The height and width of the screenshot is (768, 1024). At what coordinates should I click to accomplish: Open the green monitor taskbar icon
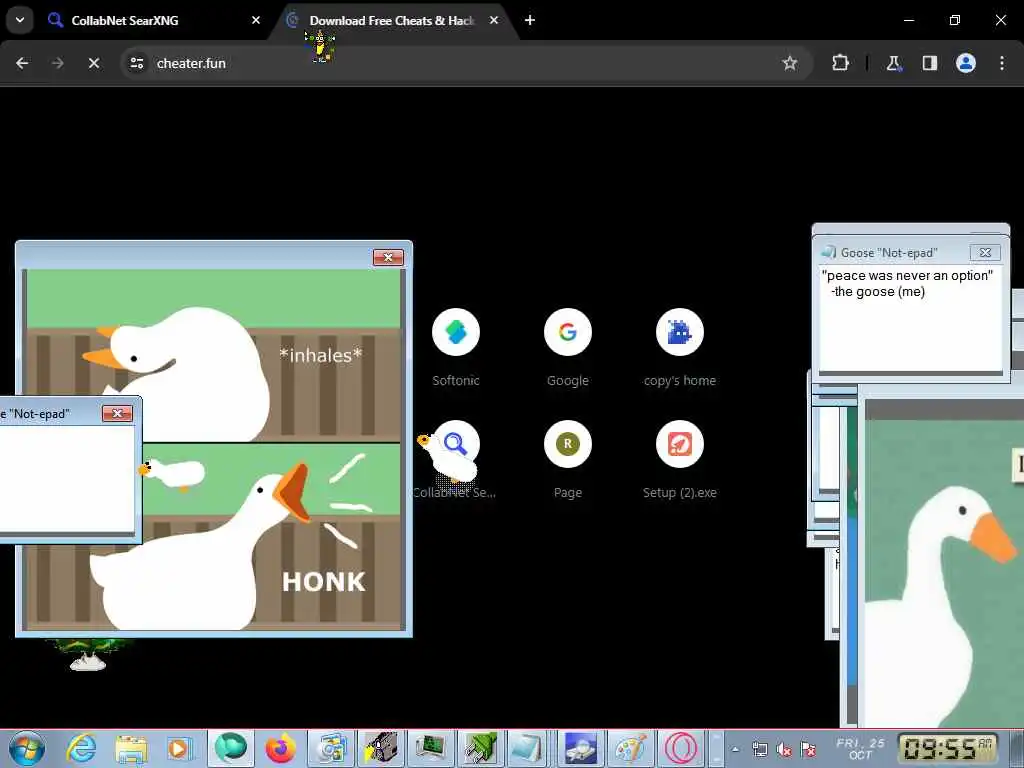pyautogui.click(x=431, y=748)
